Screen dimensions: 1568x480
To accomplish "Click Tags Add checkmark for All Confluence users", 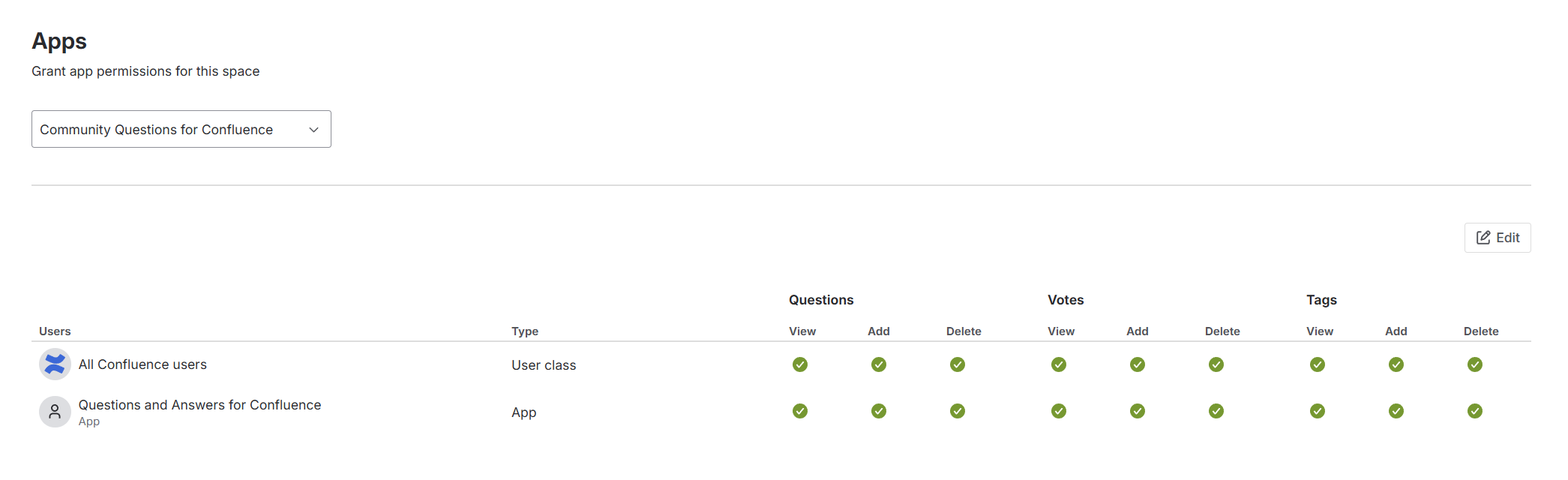I will 1396,364.
